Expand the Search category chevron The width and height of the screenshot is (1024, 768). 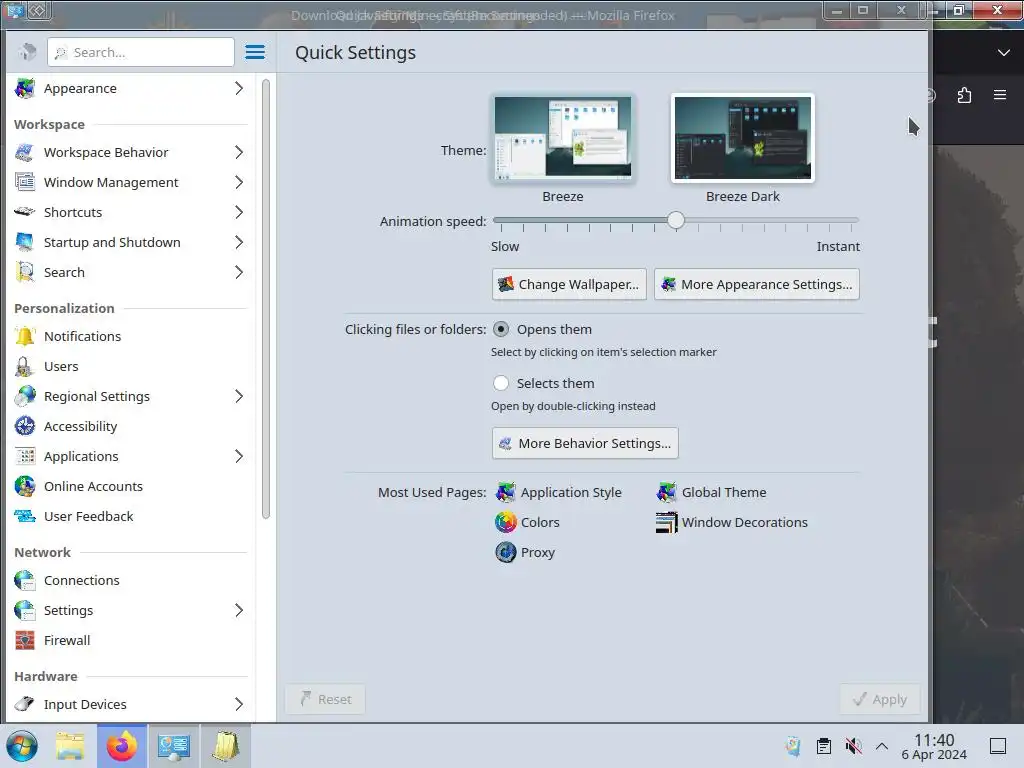pyautogui.click(x=239, y=272)
